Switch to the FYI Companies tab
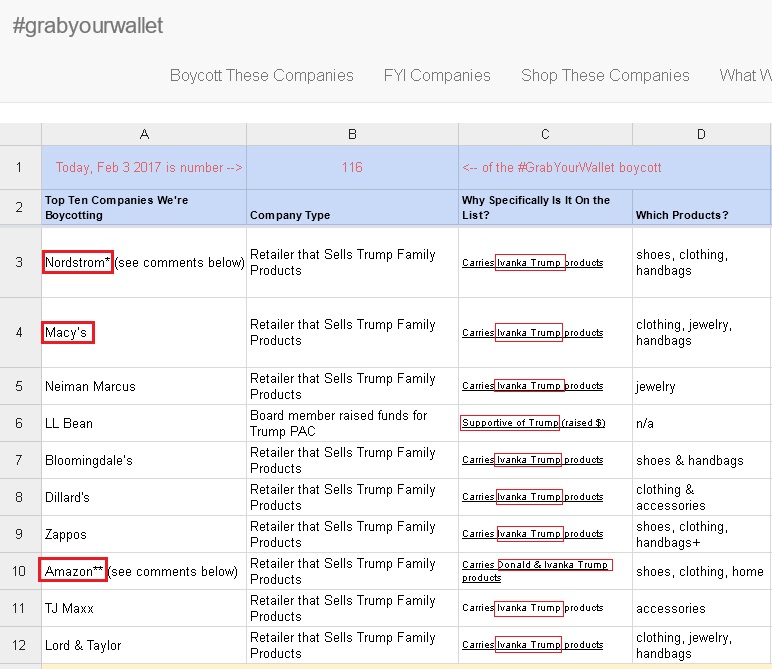 [437, 75]
